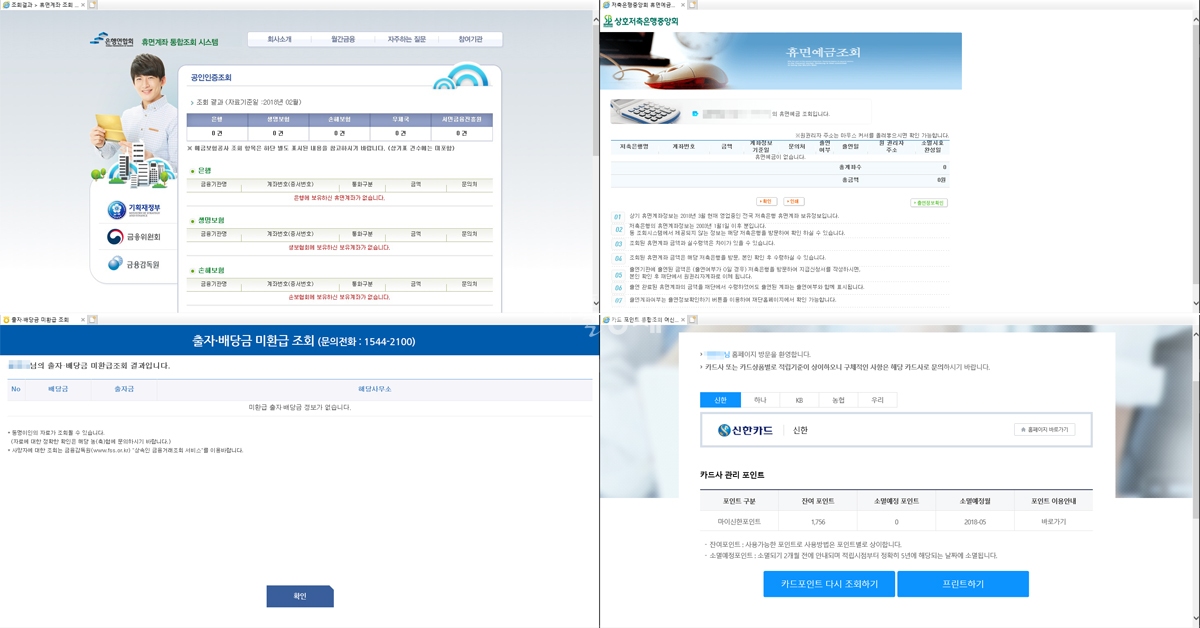Open the 자주하는 질문 menu
Screen dimensions: 1200x628
(x=409, y=40)
